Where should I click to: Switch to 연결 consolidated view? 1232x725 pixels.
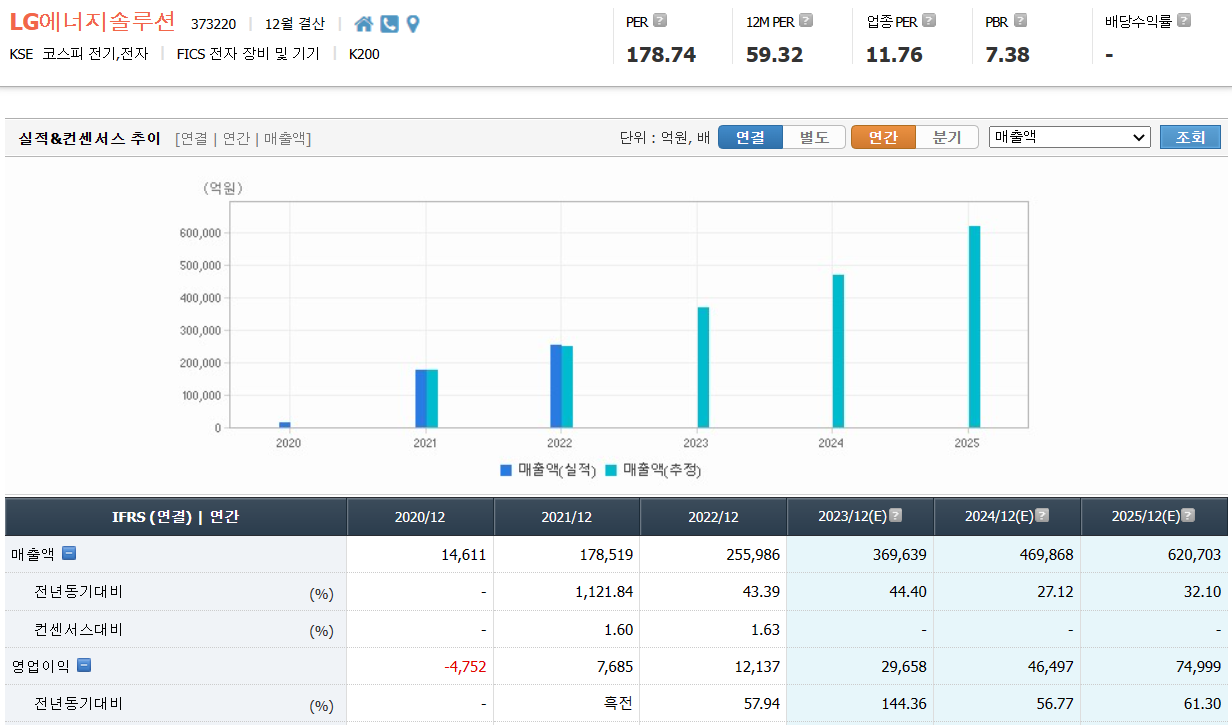pos(750,137)
